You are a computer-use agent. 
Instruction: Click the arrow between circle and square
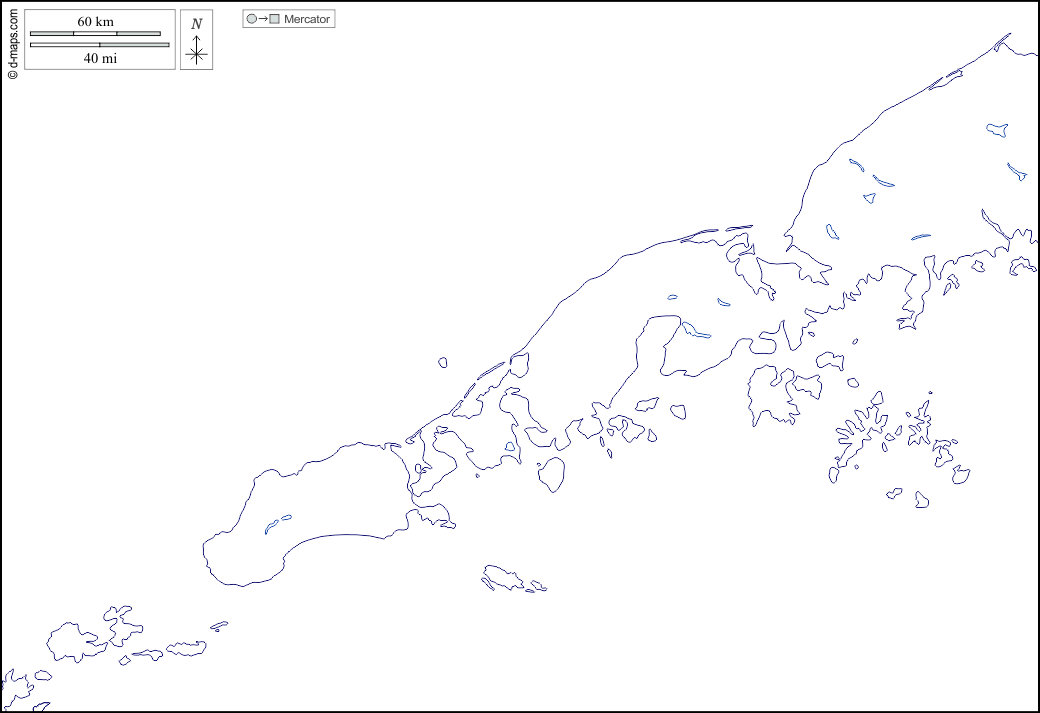pos(263,19)
